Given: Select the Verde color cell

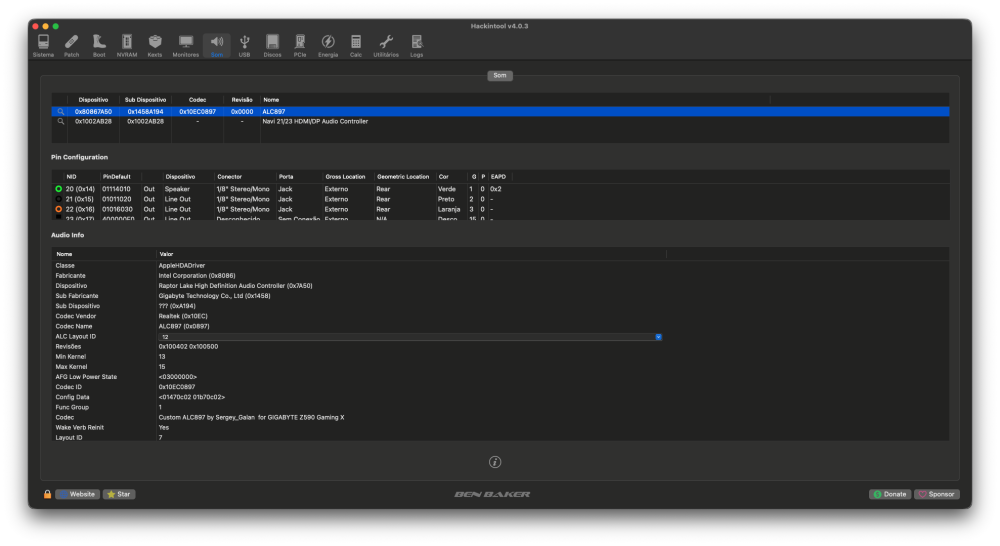Looking at the screenshot, I should [446, 189].
